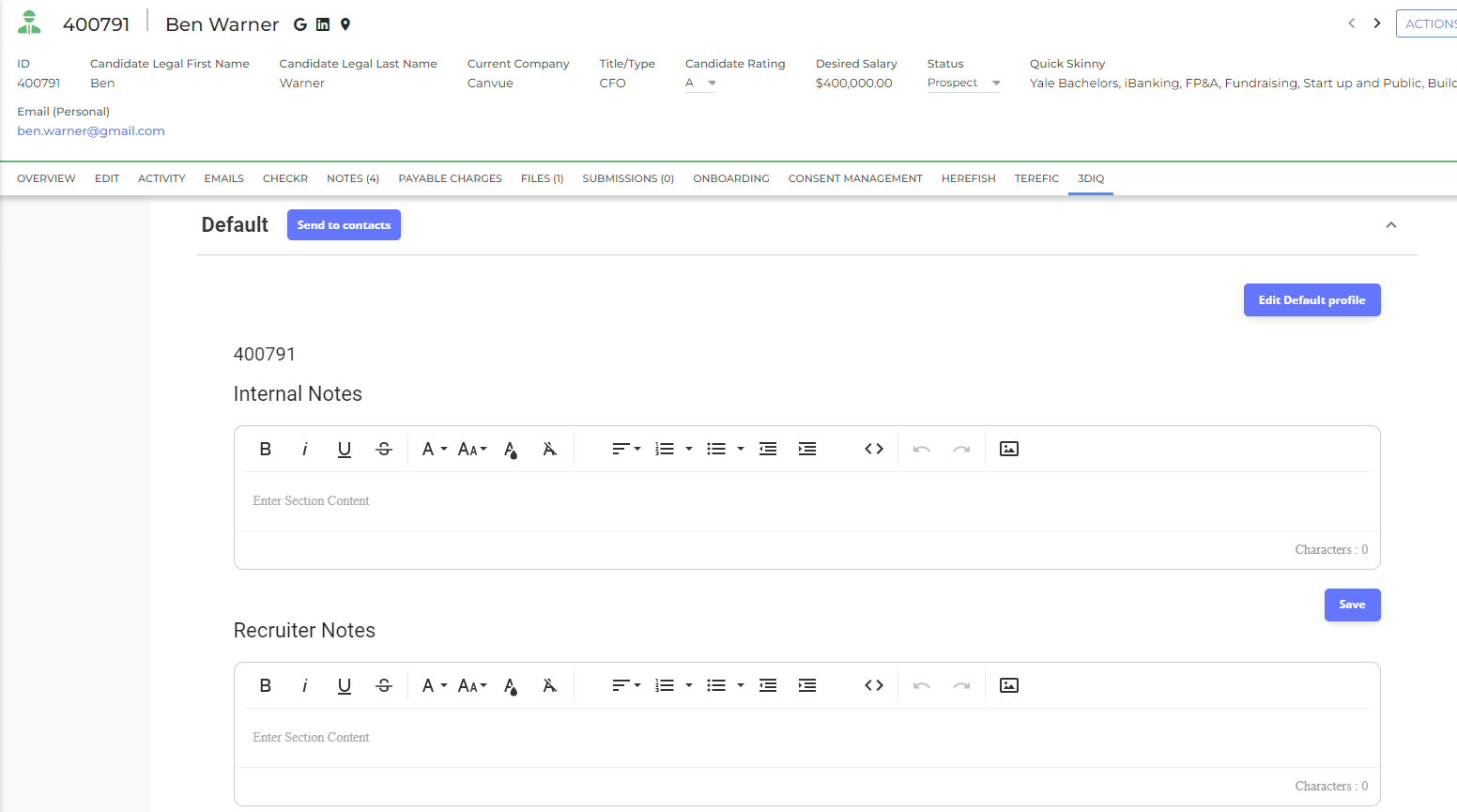Toggle underline in Internal Notes editor
This screenshot has height=812, width=1457.
pos(345,449)
